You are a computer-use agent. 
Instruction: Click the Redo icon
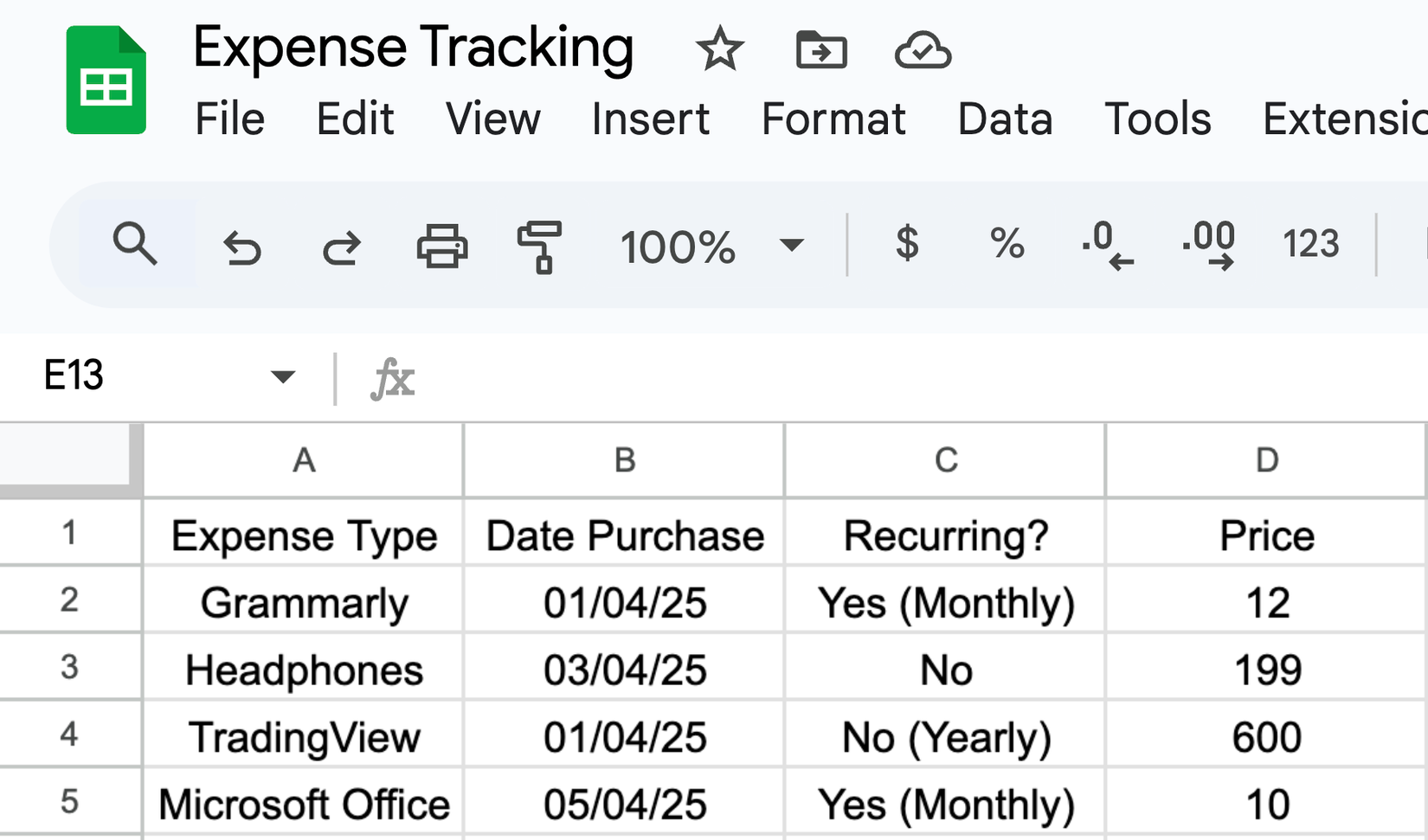click(x=341, y=246)
